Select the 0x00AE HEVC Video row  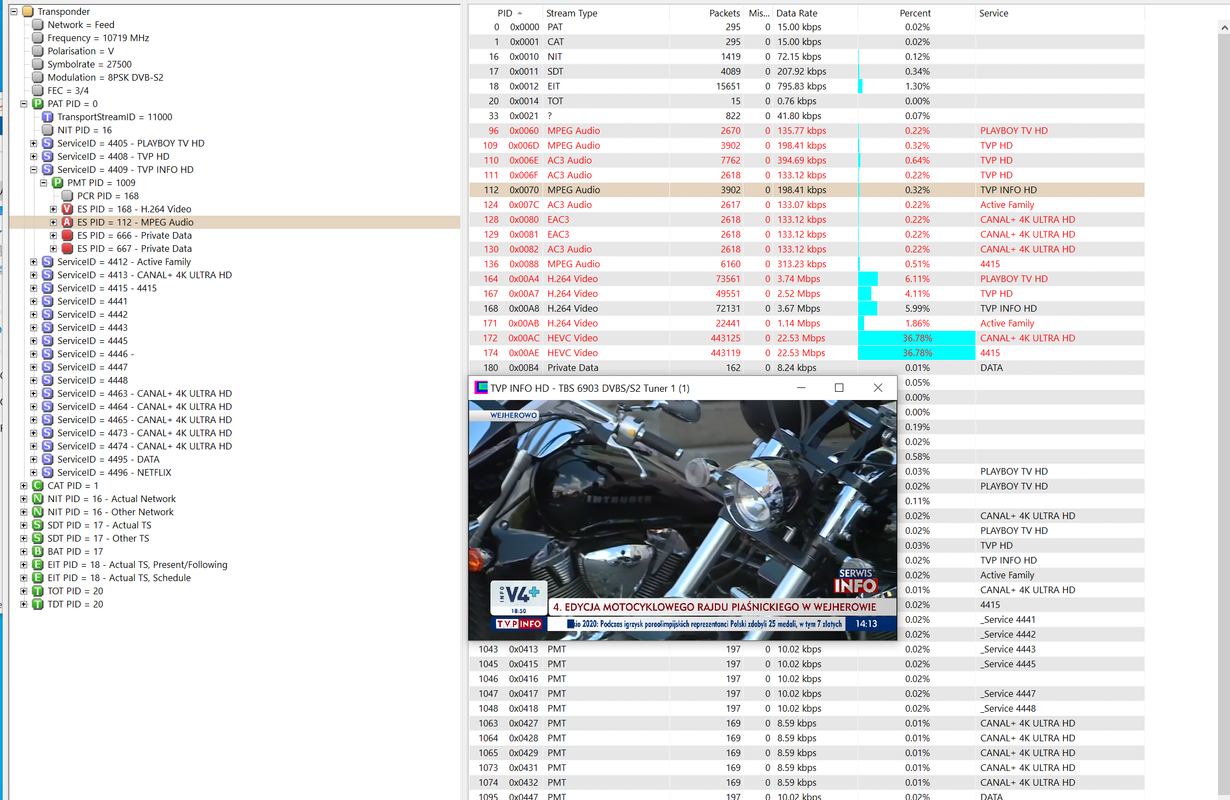coord(806,353)
